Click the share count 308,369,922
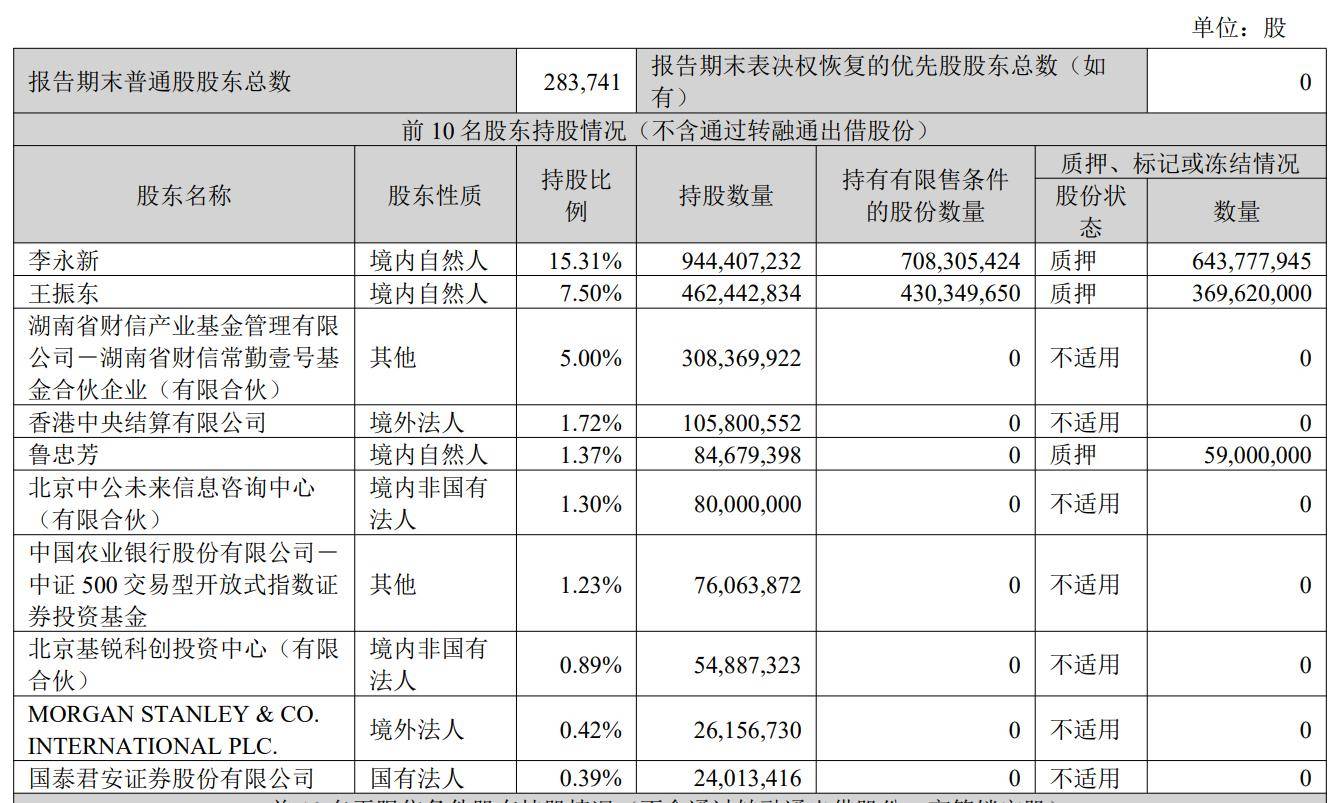Screen dimensions: 1340x803 coord(740,357)
